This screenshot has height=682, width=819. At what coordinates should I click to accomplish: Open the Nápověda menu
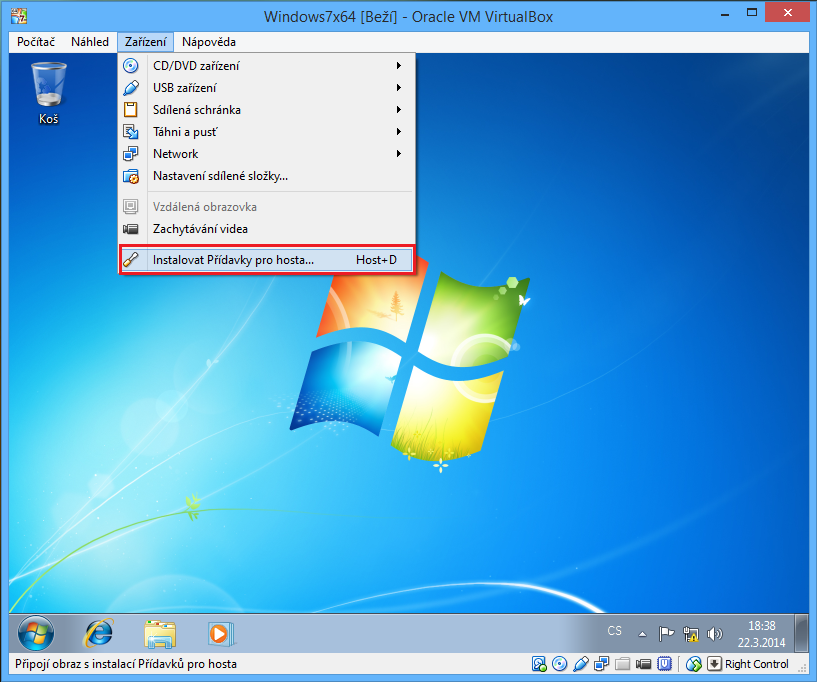208,42
